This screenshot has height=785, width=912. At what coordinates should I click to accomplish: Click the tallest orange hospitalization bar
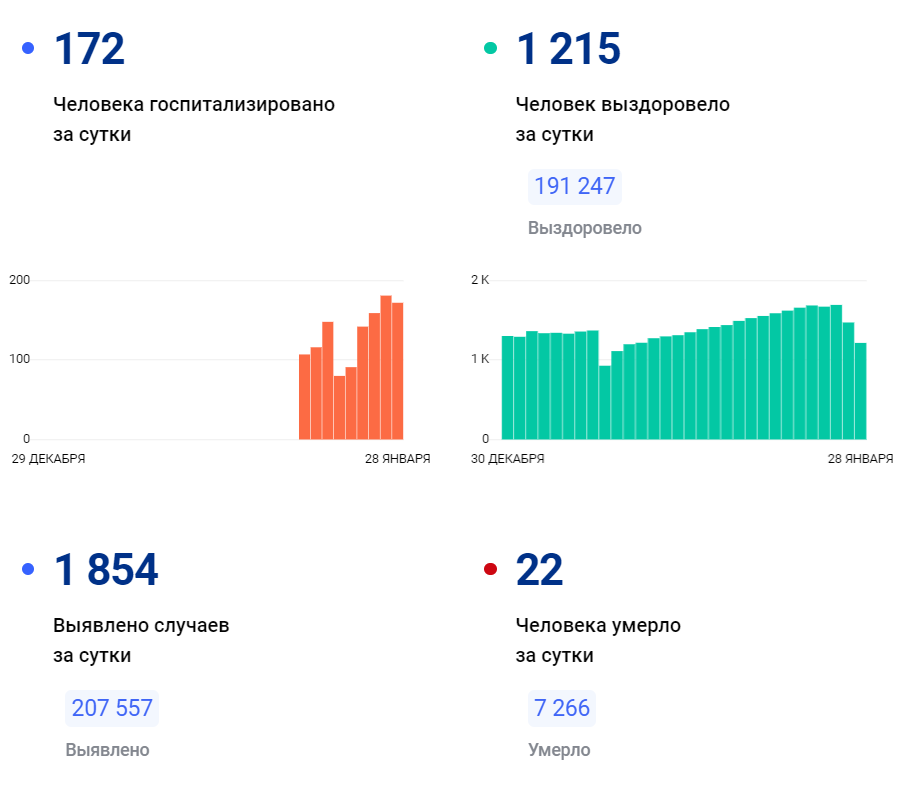[x=386, y=368]
